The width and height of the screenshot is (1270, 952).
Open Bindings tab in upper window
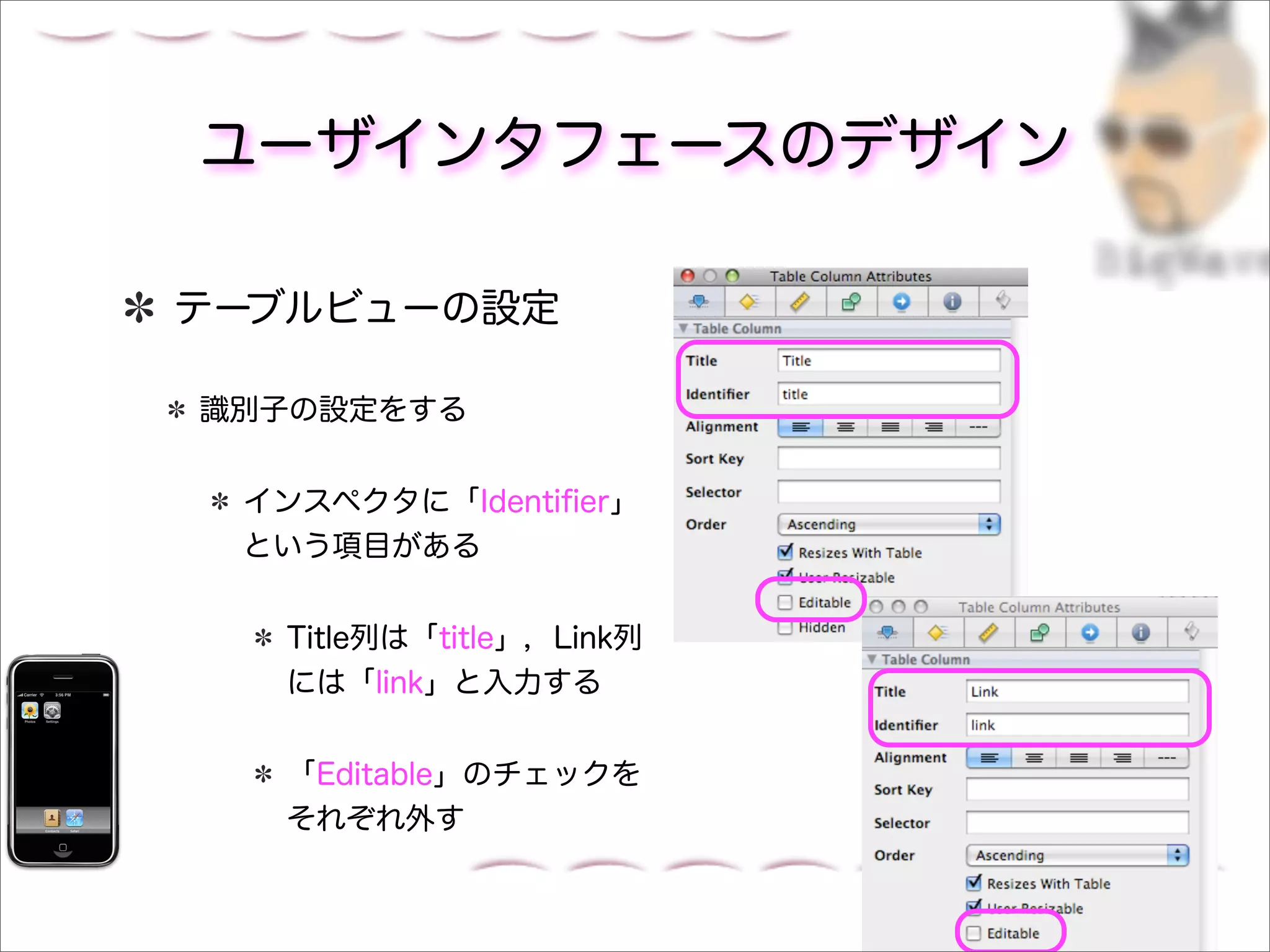click(x=851, y=302)
